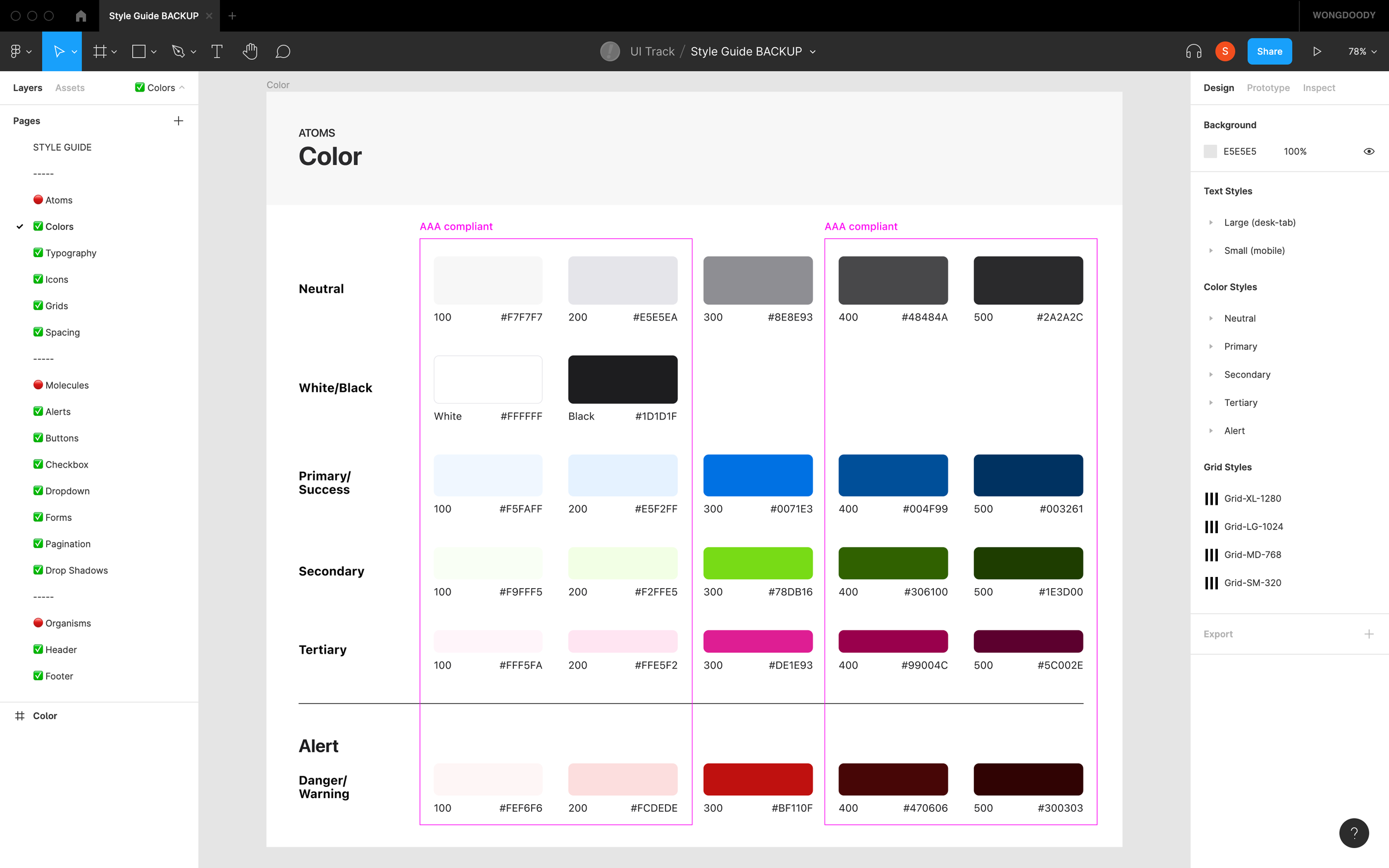Open the Inspect panel tab
1389x868 pixels.
pyautogui.click(x=1319, y=87)
